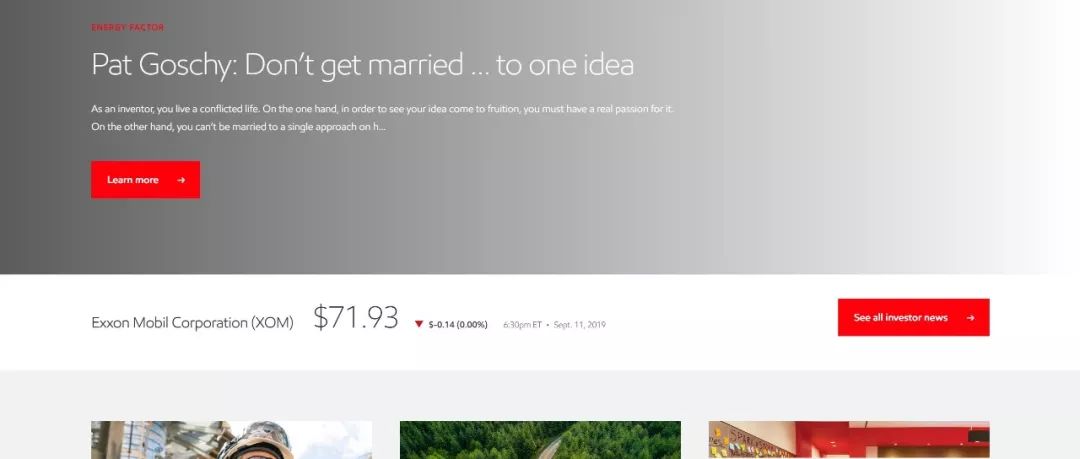
Task: Open the ENERGY FACTOR category label
Action: tap(127, 28)
